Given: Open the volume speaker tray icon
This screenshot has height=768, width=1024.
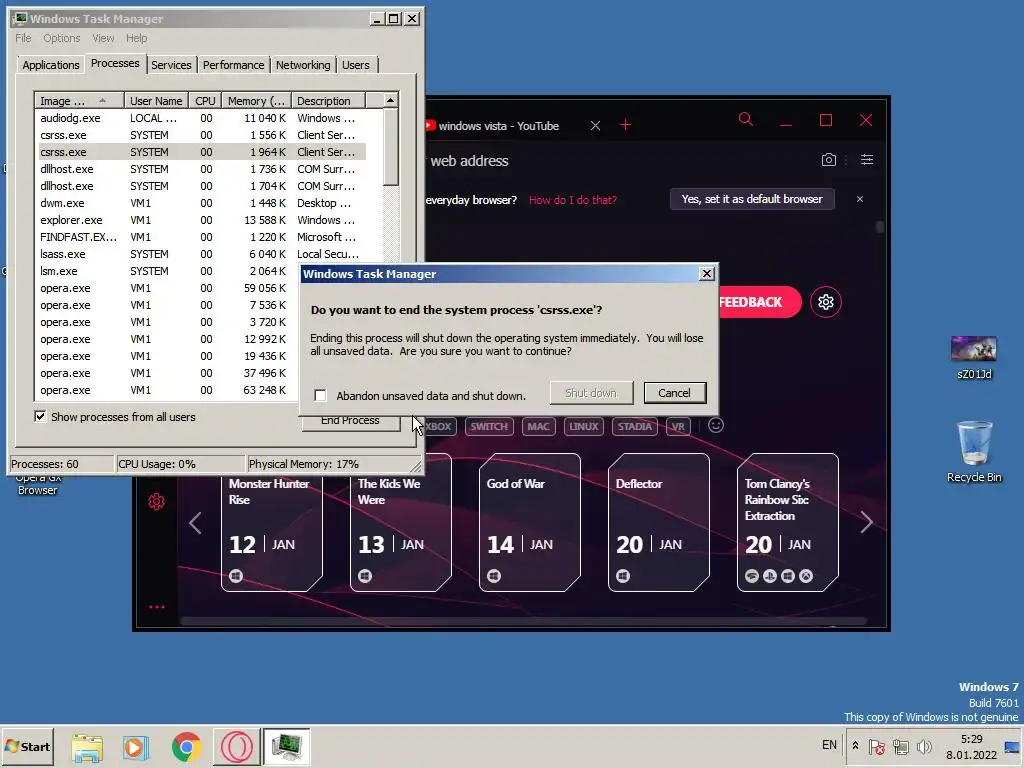Looking at the screenshot, I should pyautogui.click(x=924, y=746).
